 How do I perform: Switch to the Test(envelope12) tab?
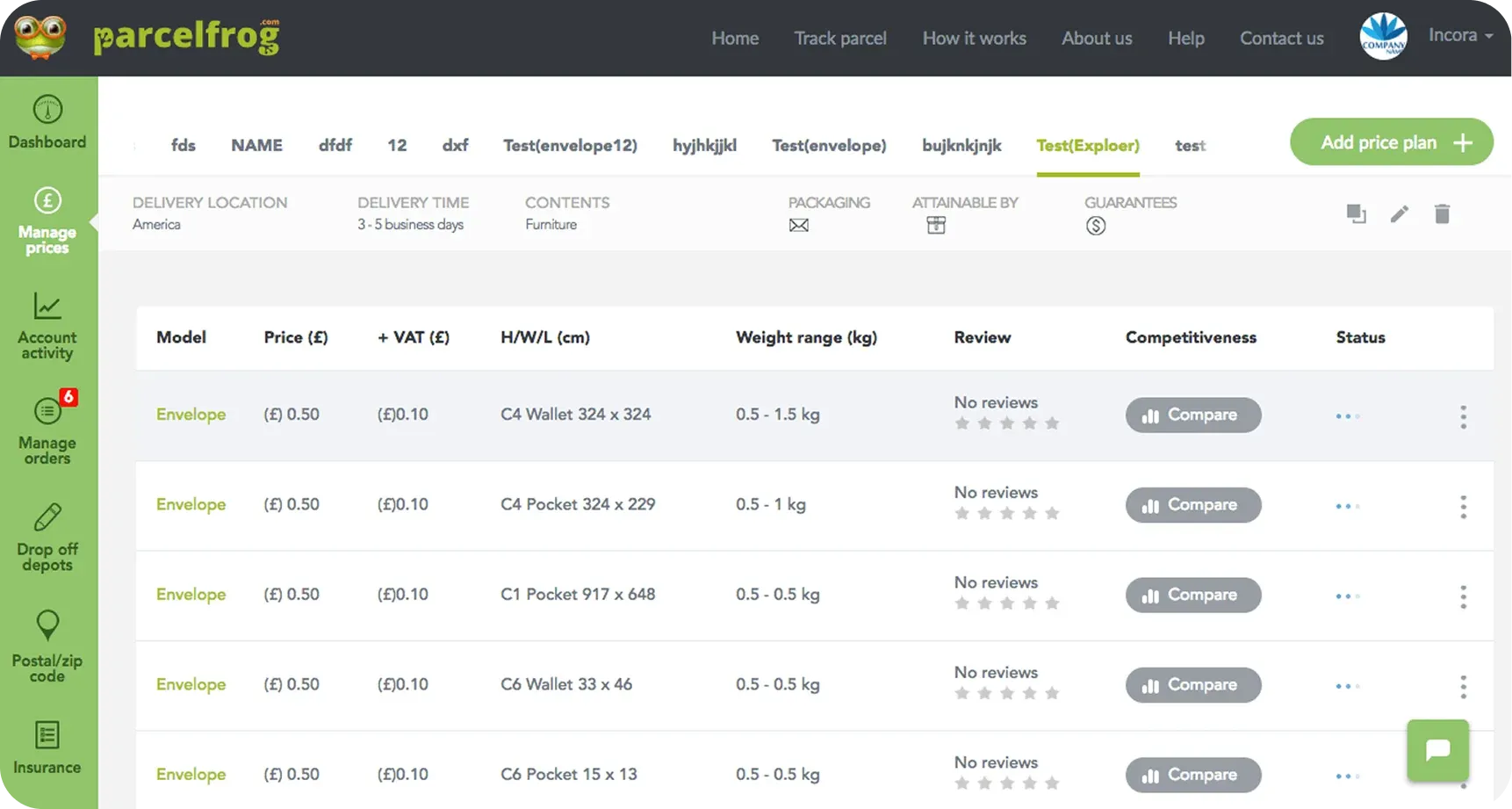[570, 146]
